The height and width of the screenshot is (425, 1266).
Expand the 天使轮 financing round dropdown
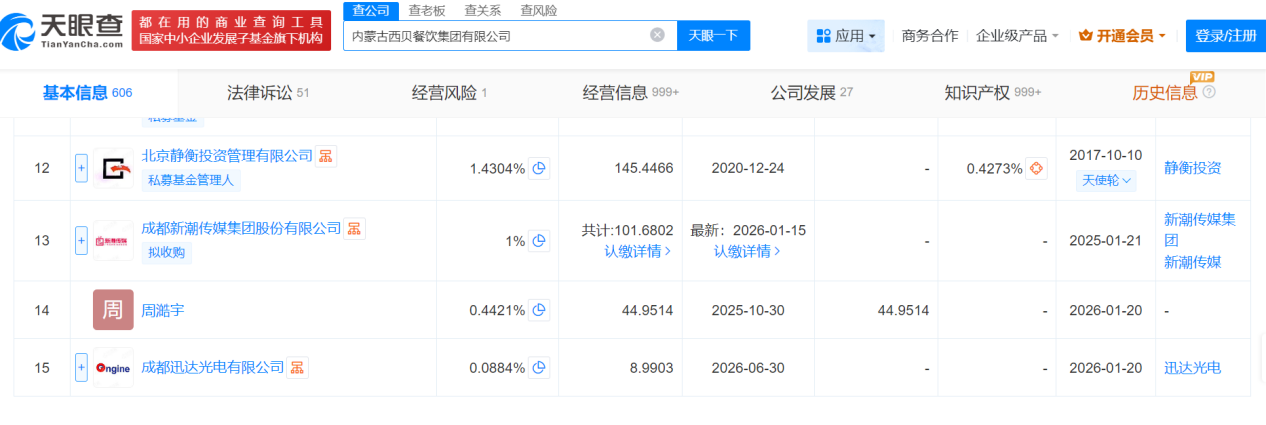pyautogui.click(x=1108, y=181)
